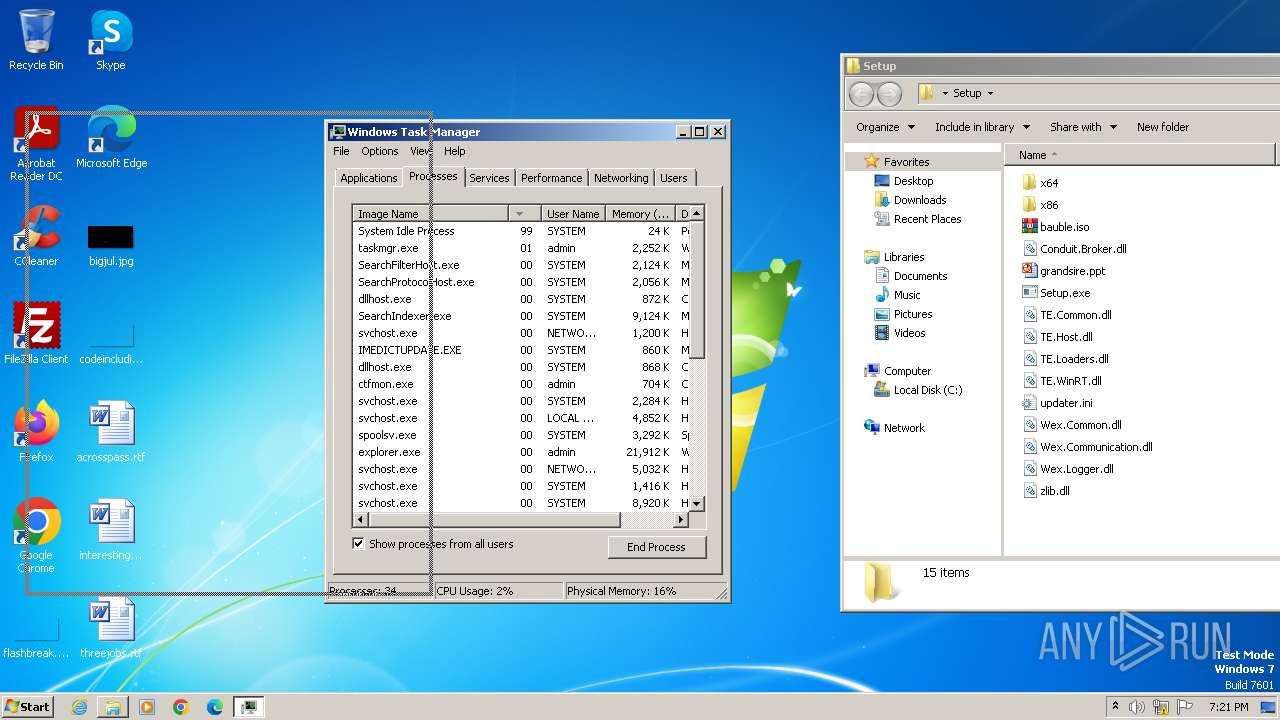
Task: Click the clock showing 7:21 PM
Action: (x=1229, y=707)
